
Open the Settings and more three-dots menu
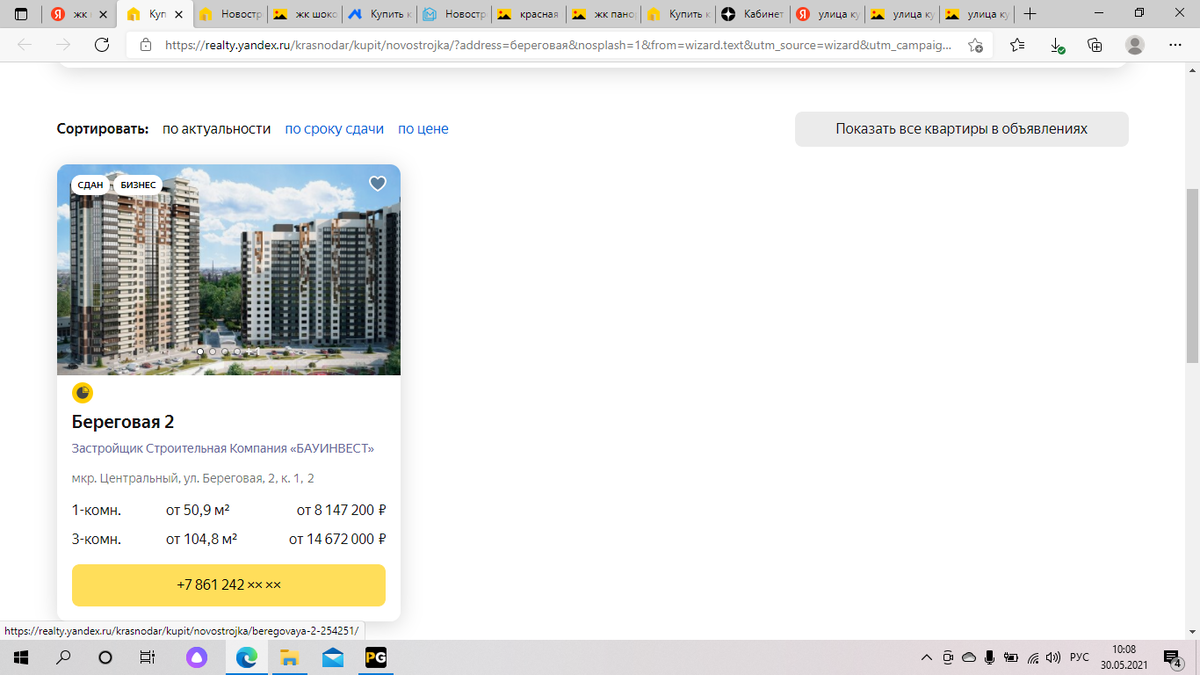[1175, 45]
